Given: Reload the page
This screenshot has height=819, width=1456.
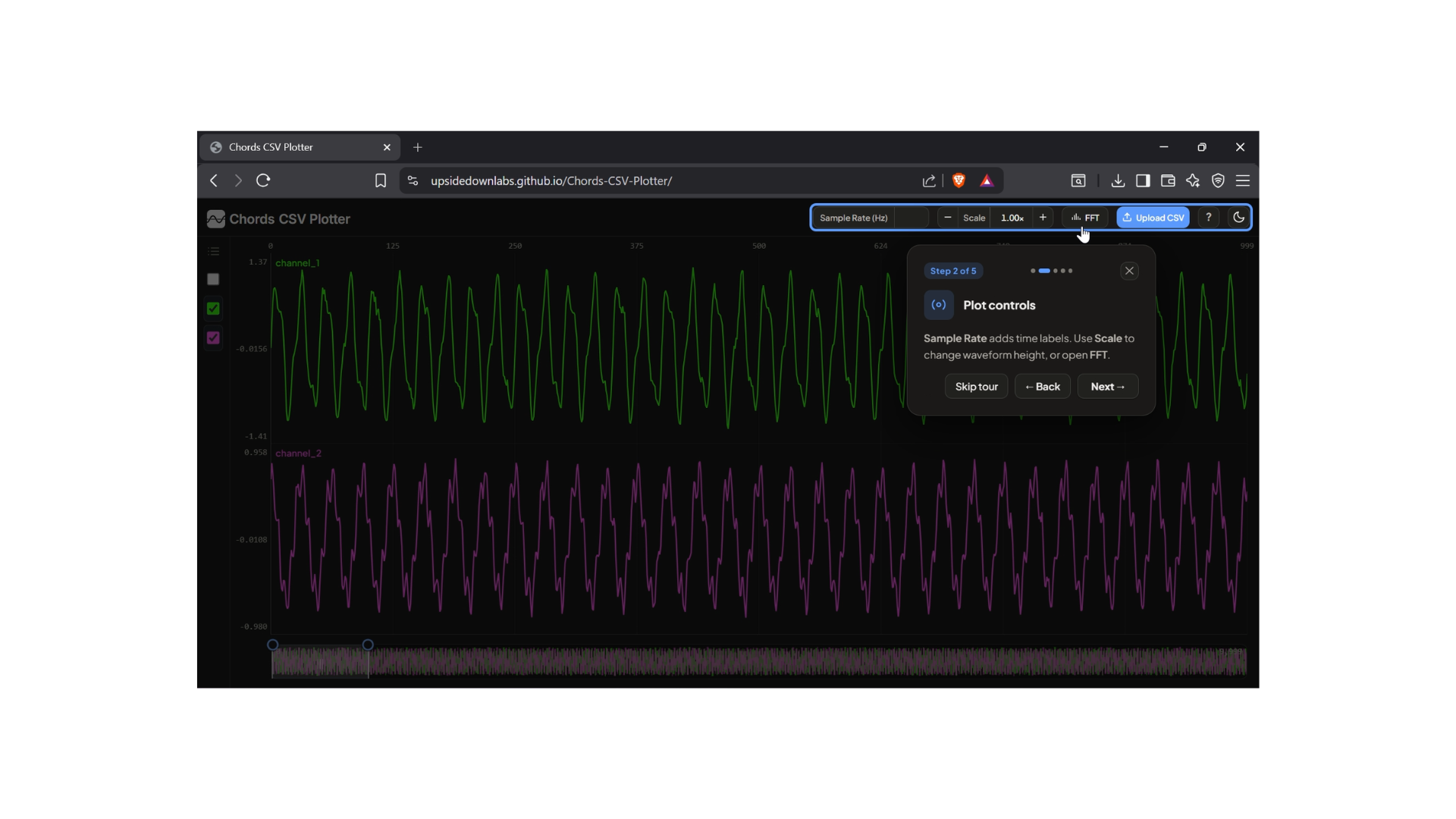Looking at the screenshot, I should 263,180.
